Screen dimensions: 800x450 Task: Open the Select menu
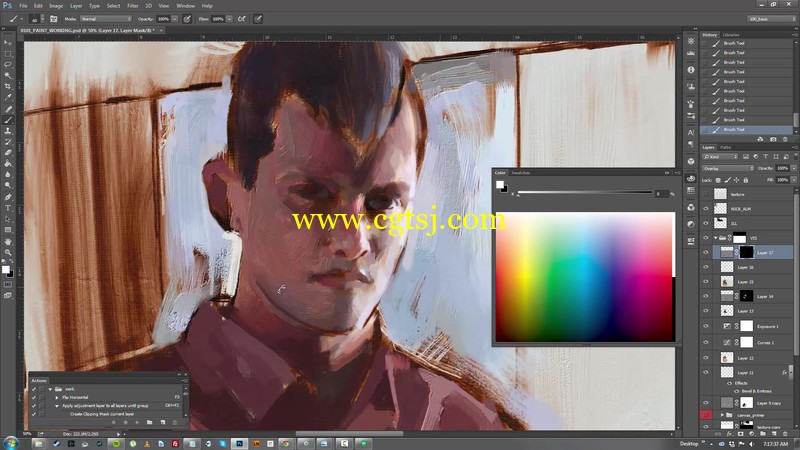point(113,6)
